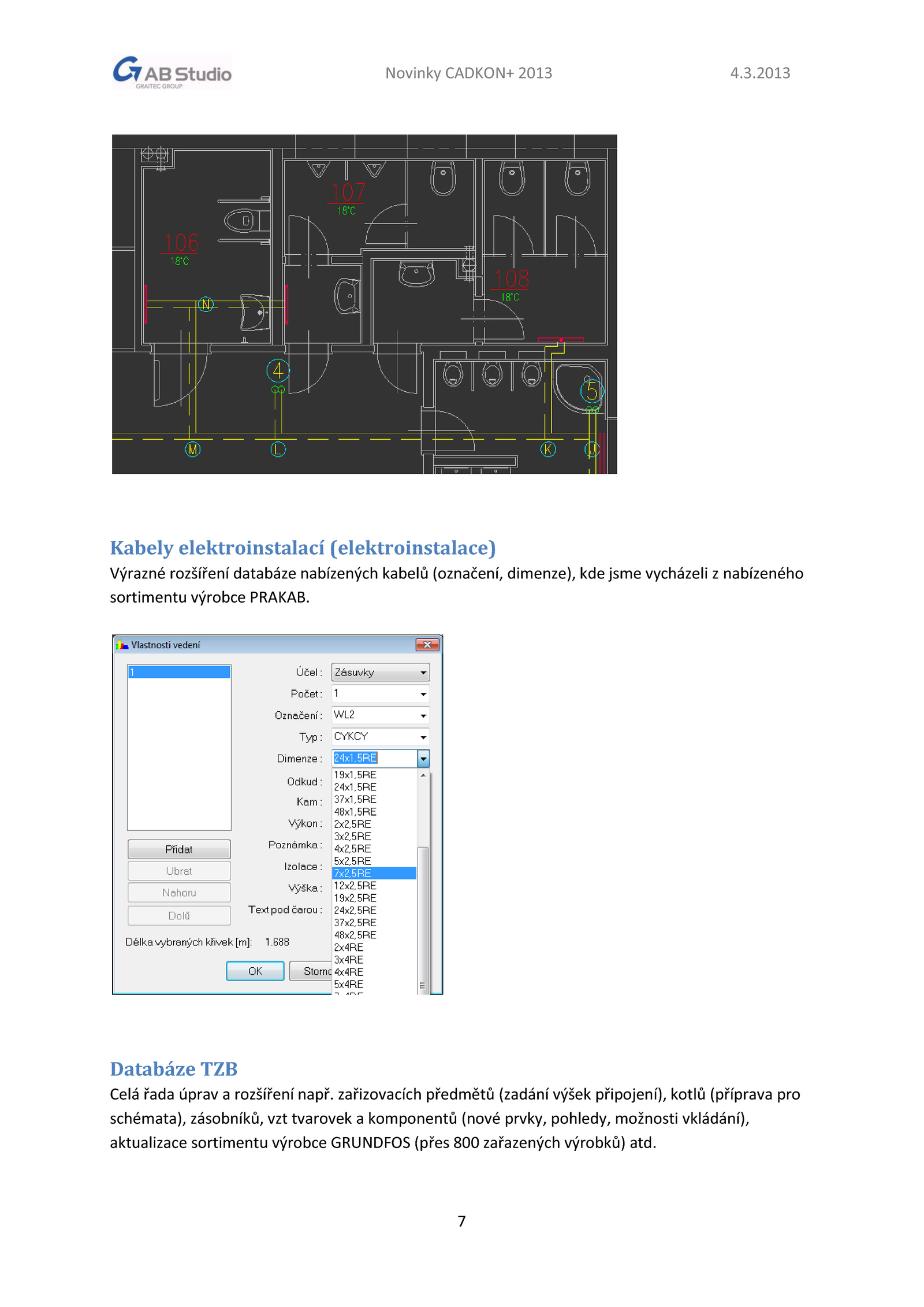Click circled marker M in drawing
The image size is (924, 1307).
(x=193, y=449)
